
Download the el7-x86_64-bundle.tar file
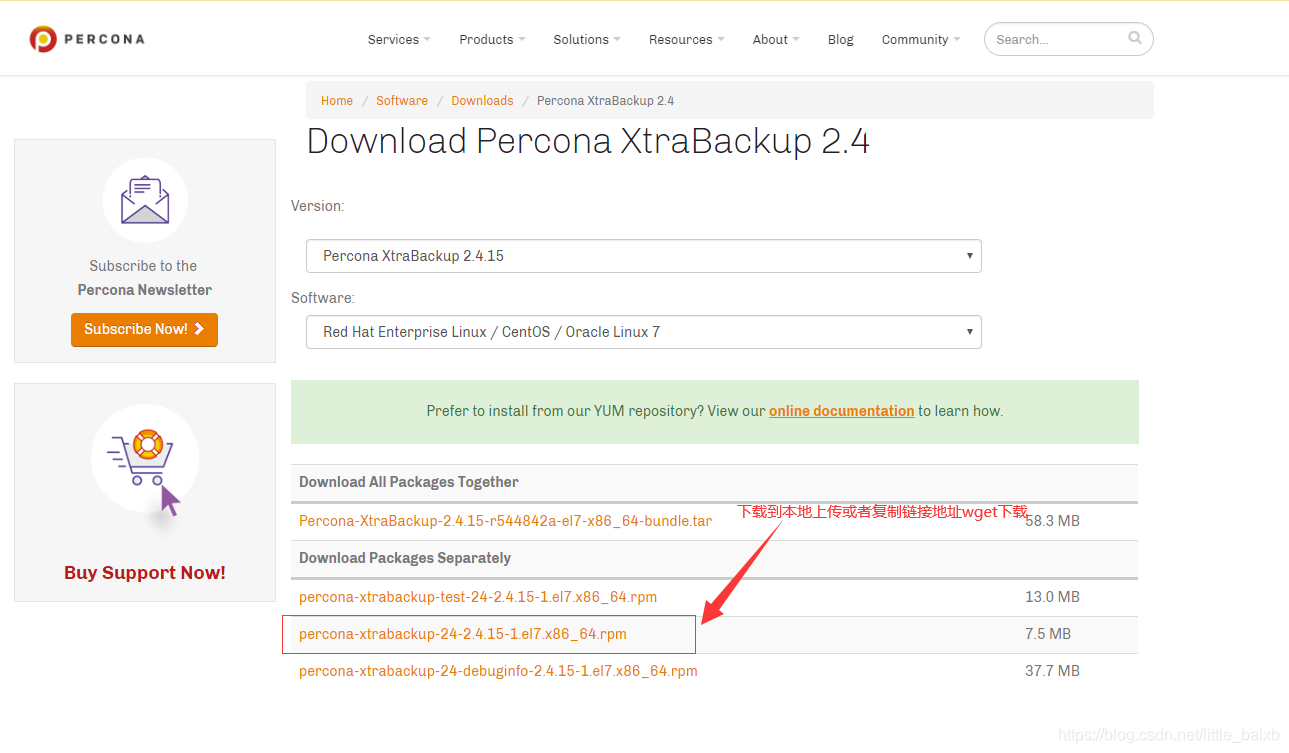coord(505,521)
